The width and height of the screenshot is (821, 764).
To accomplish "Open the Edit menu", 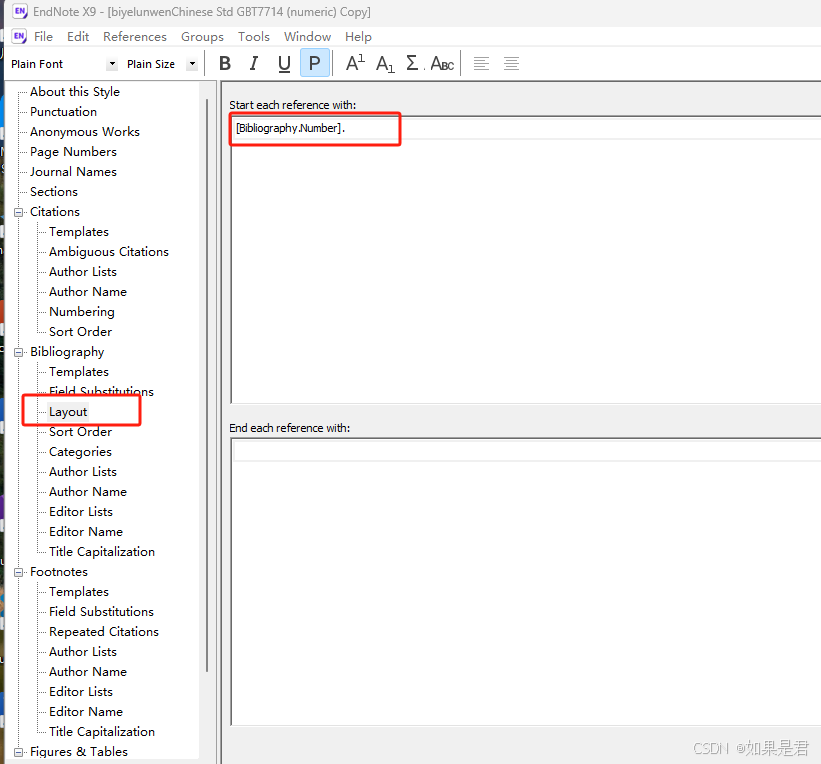I will point(78,37).
